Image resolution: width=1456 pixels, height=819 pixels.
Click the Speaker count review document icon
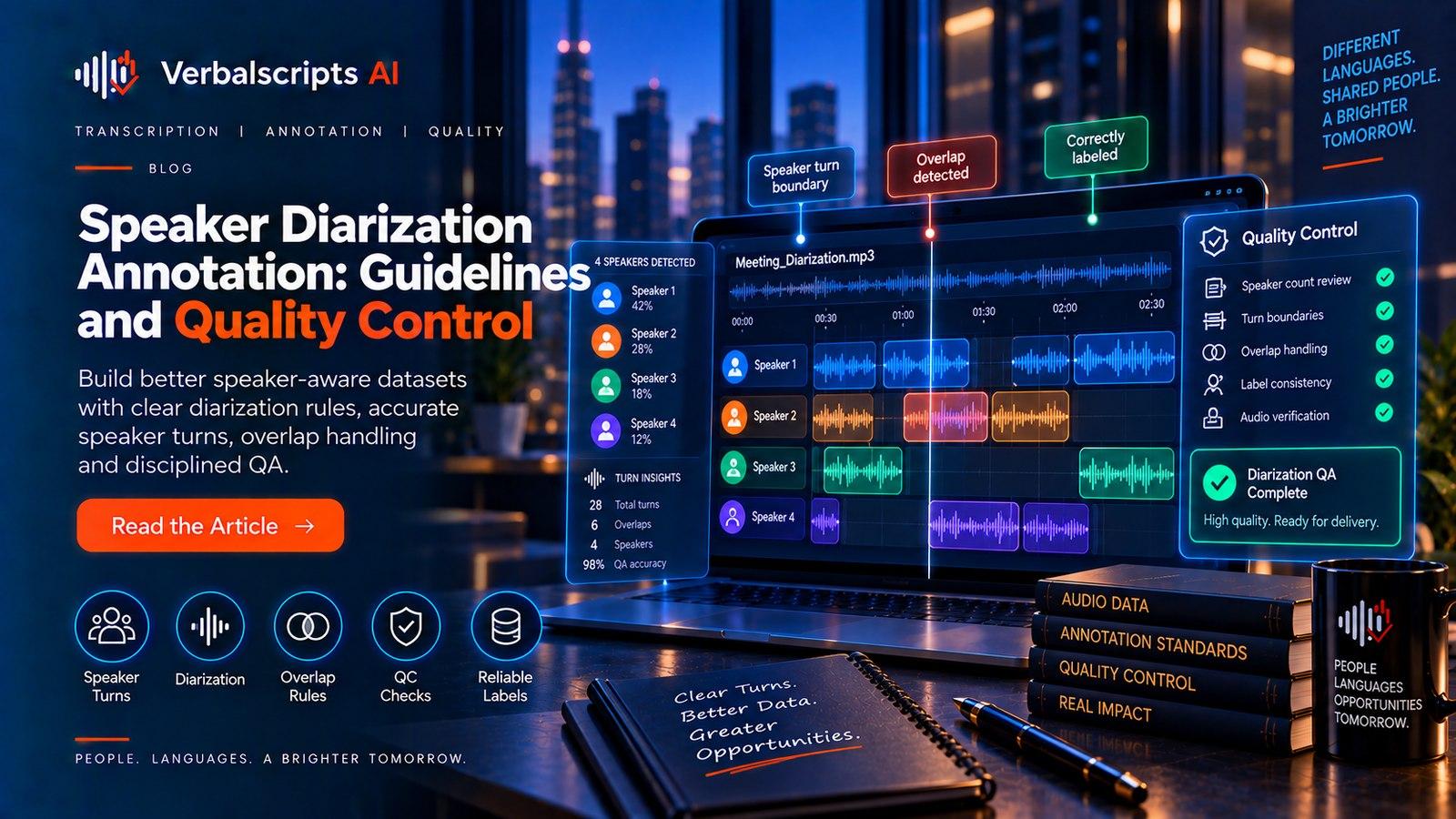pyautogui.click(x=1215, y=288)
